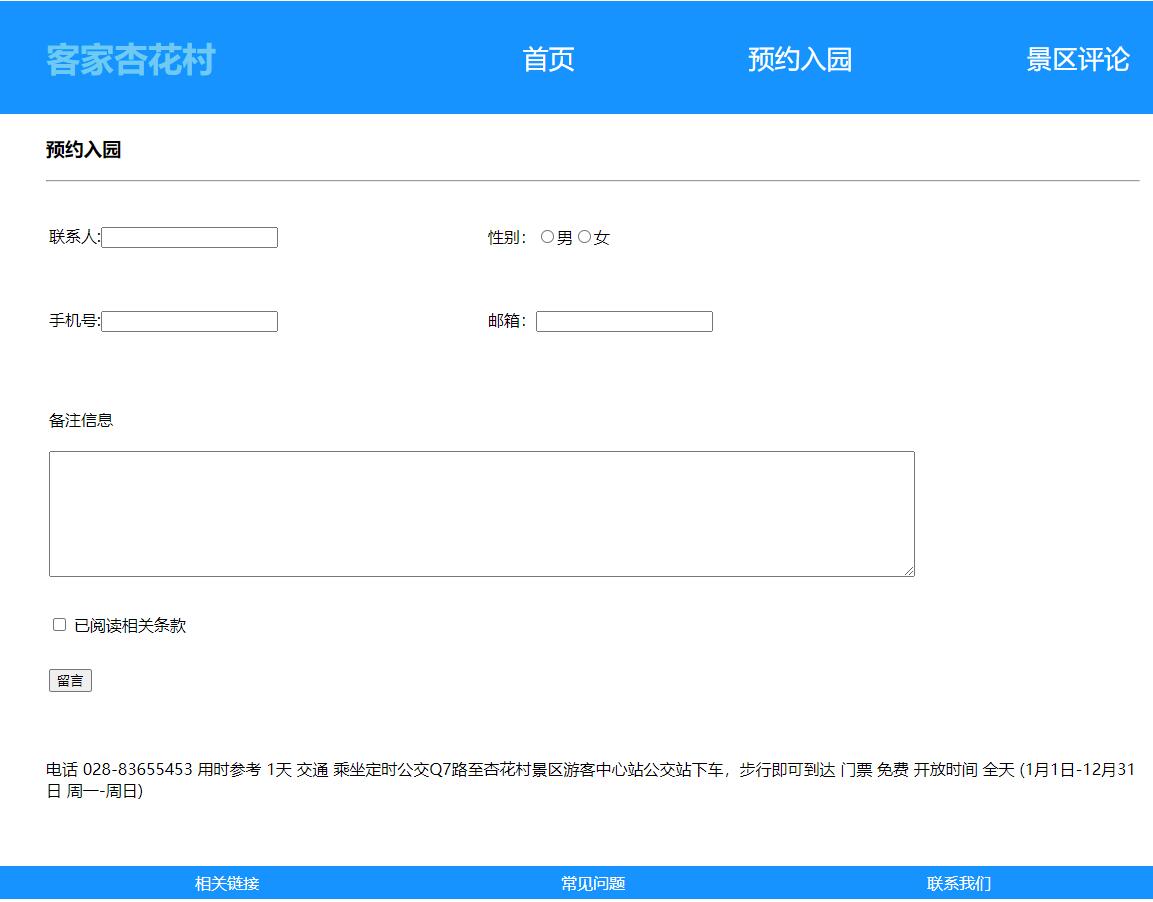
Task: Click into the 手机号 input box
Action: 190,322
